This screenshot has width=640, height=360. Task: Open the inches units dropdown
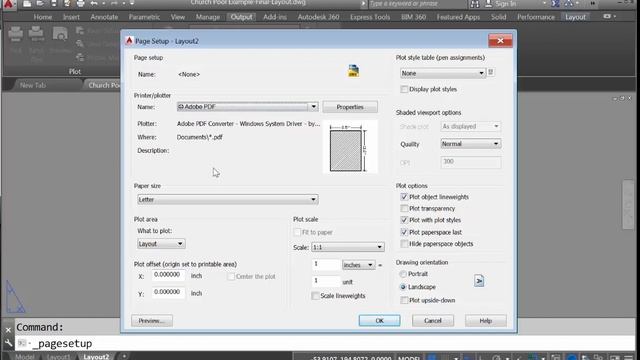coord(358,265)
